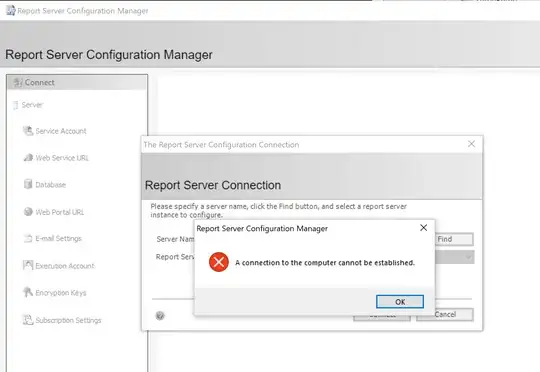Screen dimensions: 540x372
Task: Click the Web Service URL icon
Action: pyautogui.click(x=28, y=157)
